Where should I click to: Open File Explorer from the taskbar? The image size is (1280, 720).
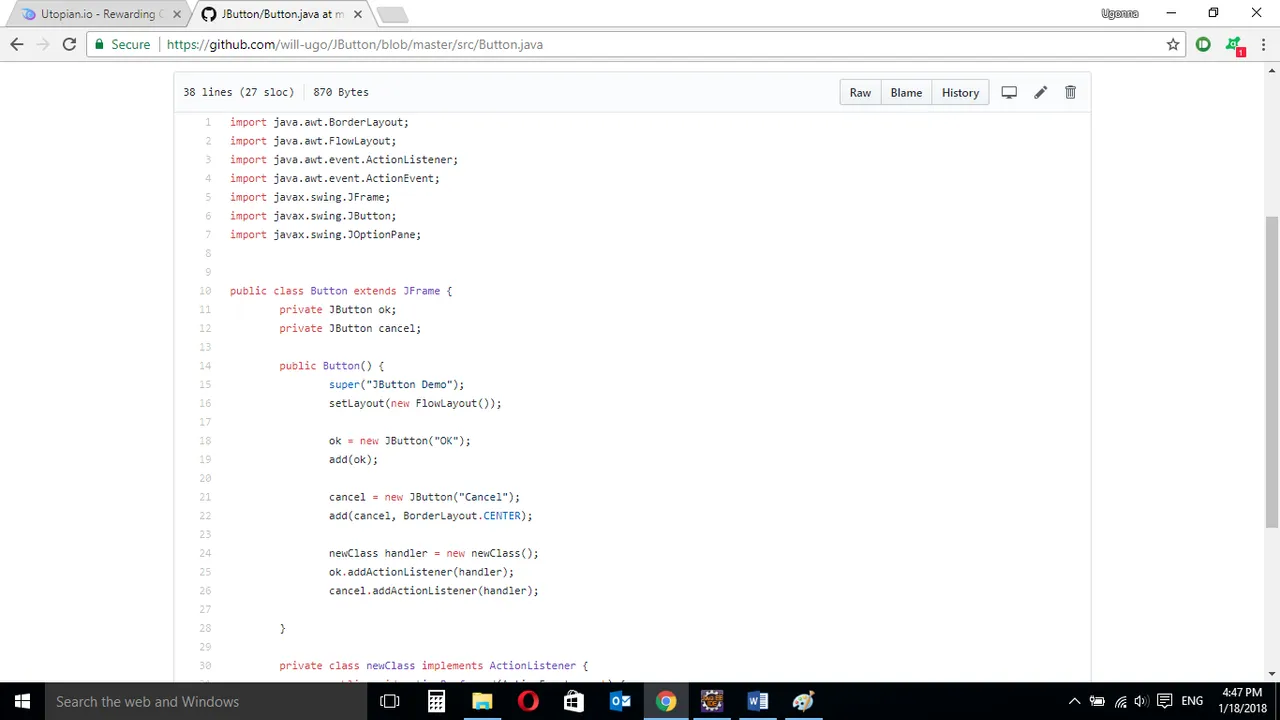tap(482, 701)
